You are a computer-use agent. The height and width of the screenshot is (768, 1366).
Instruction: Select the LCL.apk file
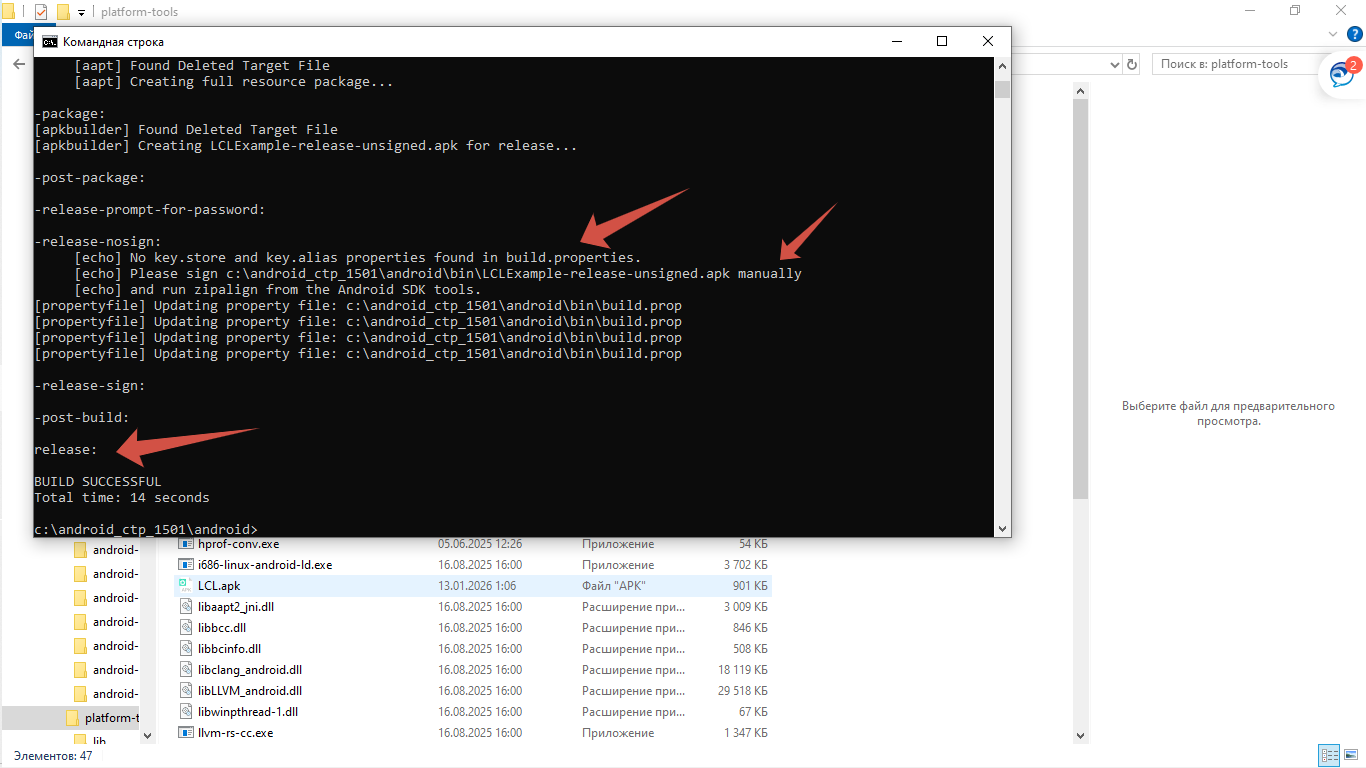[x=219, y=586]
